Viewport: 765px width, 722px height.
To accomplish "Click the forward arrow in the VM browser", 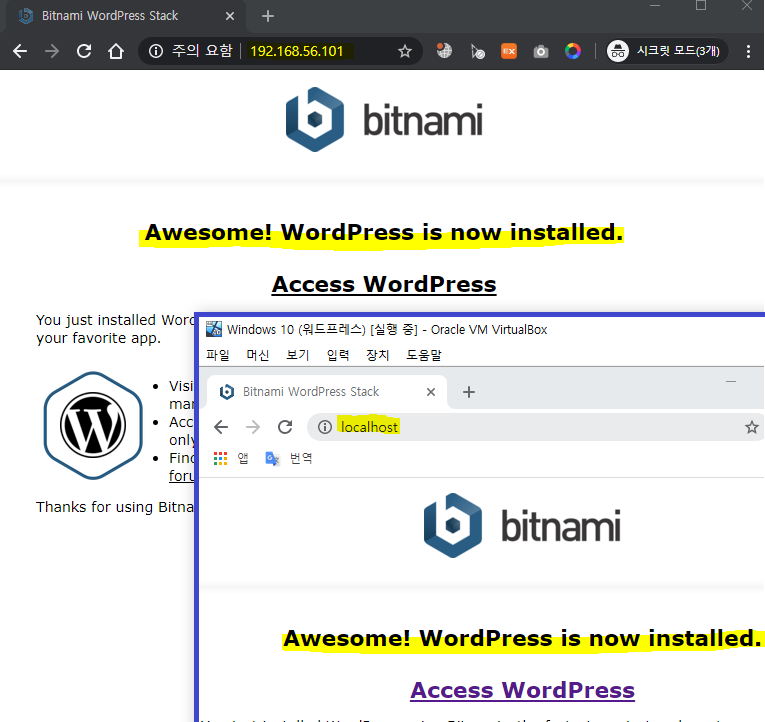I will [x=253, y=427].
